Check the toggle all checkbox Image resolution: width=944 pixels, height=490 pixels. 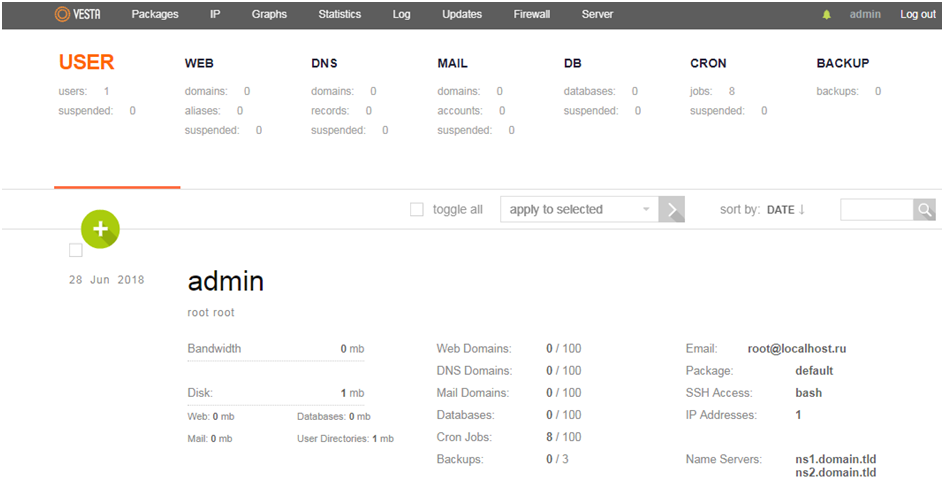pos(417,210)
